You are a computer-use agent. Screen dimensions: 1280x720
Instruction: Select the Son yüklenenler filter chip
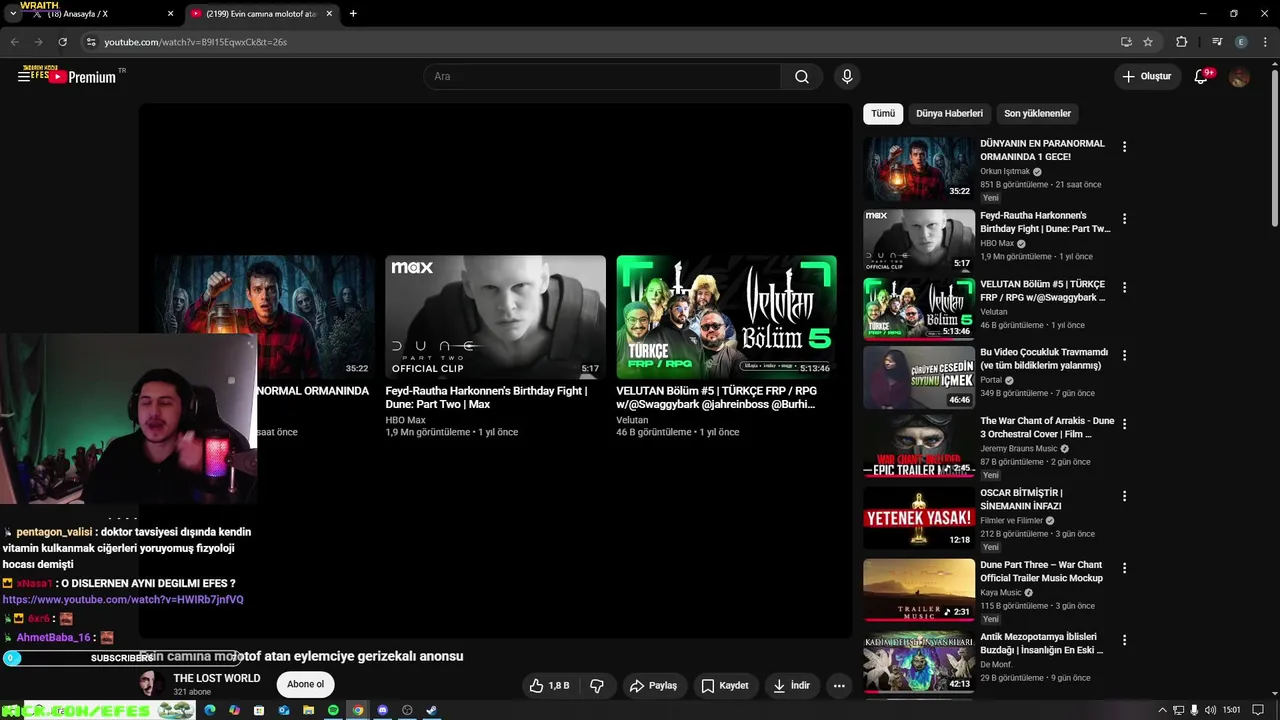point(1037,114)
